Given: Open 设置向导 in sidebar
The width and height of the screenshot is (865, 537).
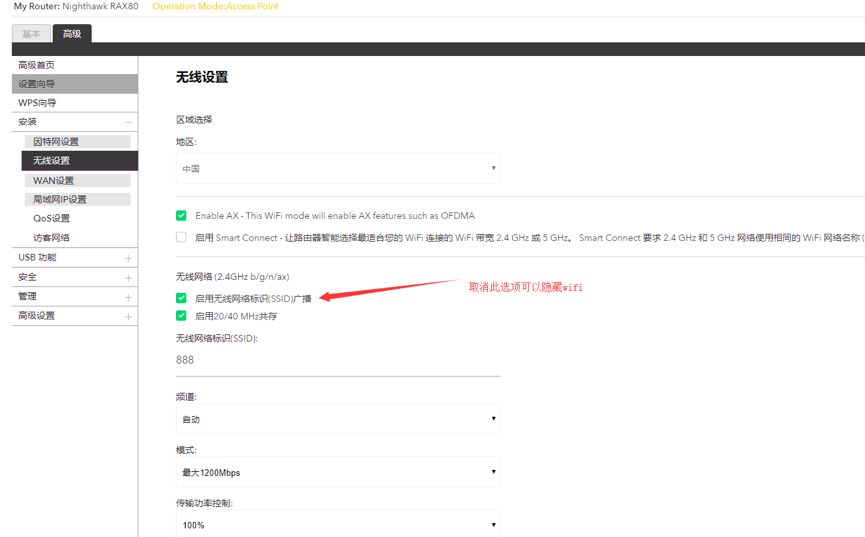Looking at the screenshot, I should (74, 84).
